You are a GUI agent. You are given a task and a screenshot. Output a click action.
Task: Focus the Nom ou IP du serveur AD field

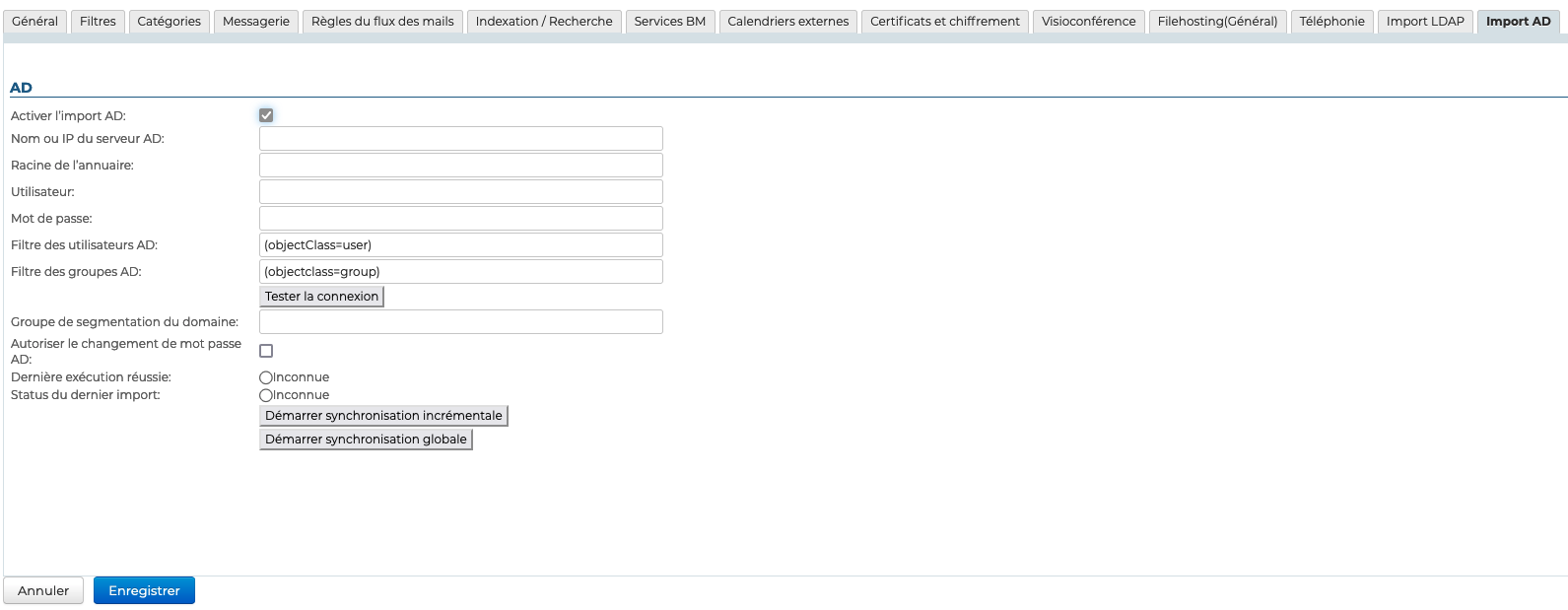coord(460,139)
